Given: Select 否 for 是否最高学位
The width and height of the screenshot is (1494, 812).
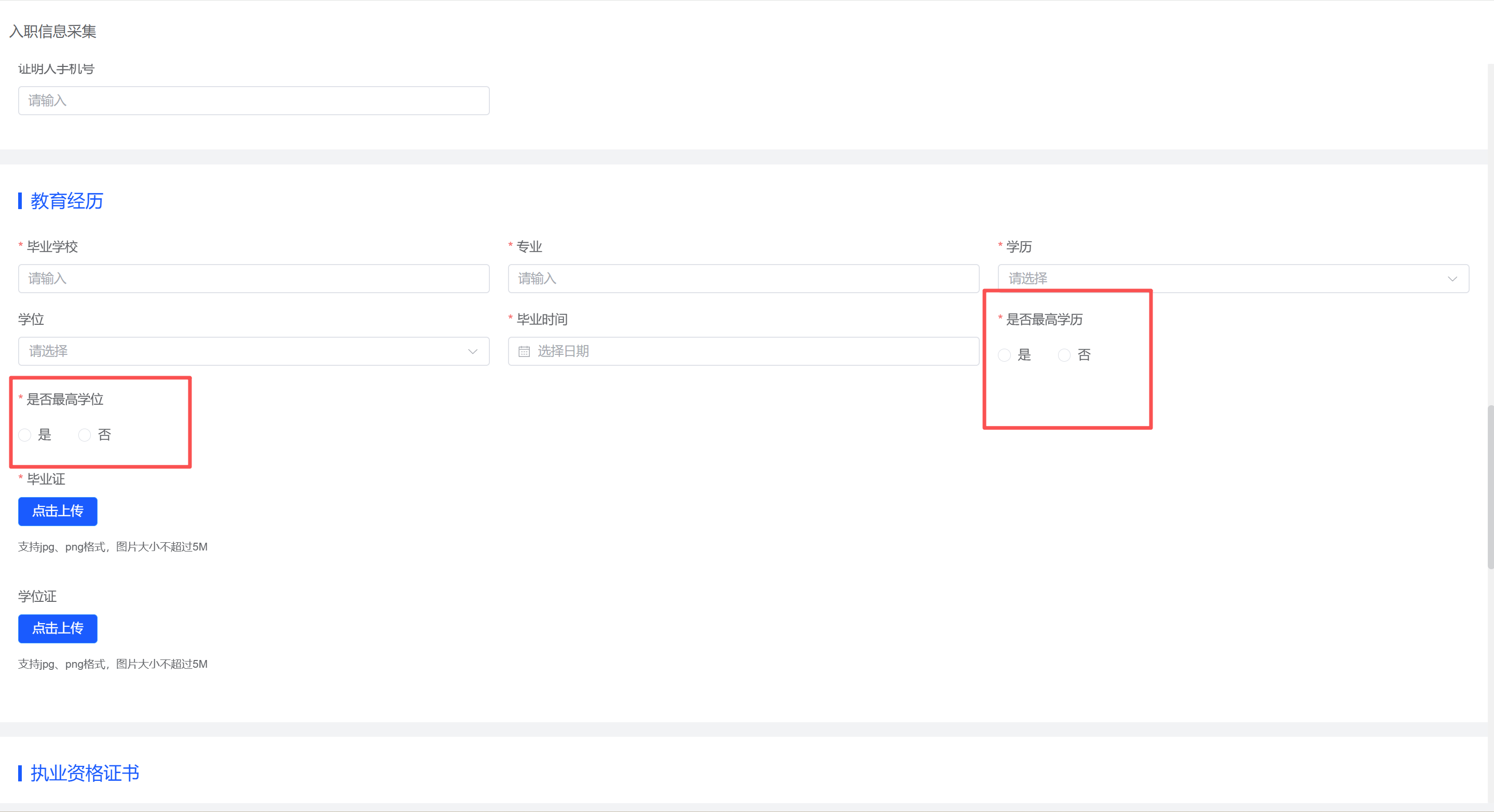Looking at the screenshot, I should [x=85, y=435].
